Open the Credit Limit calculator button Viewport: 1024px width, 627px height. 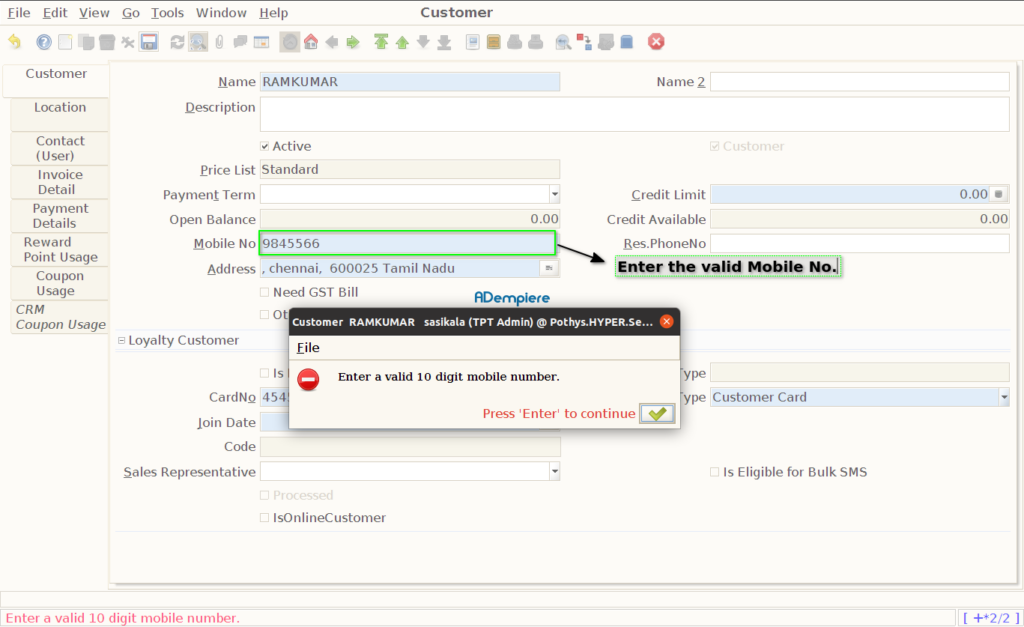999,194
